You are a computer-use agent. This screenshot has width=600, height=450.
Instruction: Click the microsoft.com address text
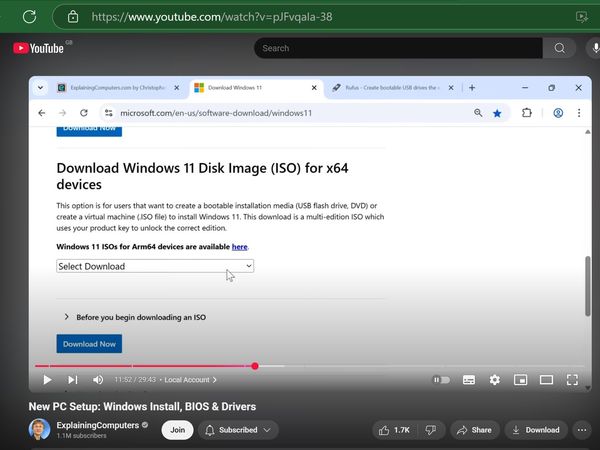point(216,113)
